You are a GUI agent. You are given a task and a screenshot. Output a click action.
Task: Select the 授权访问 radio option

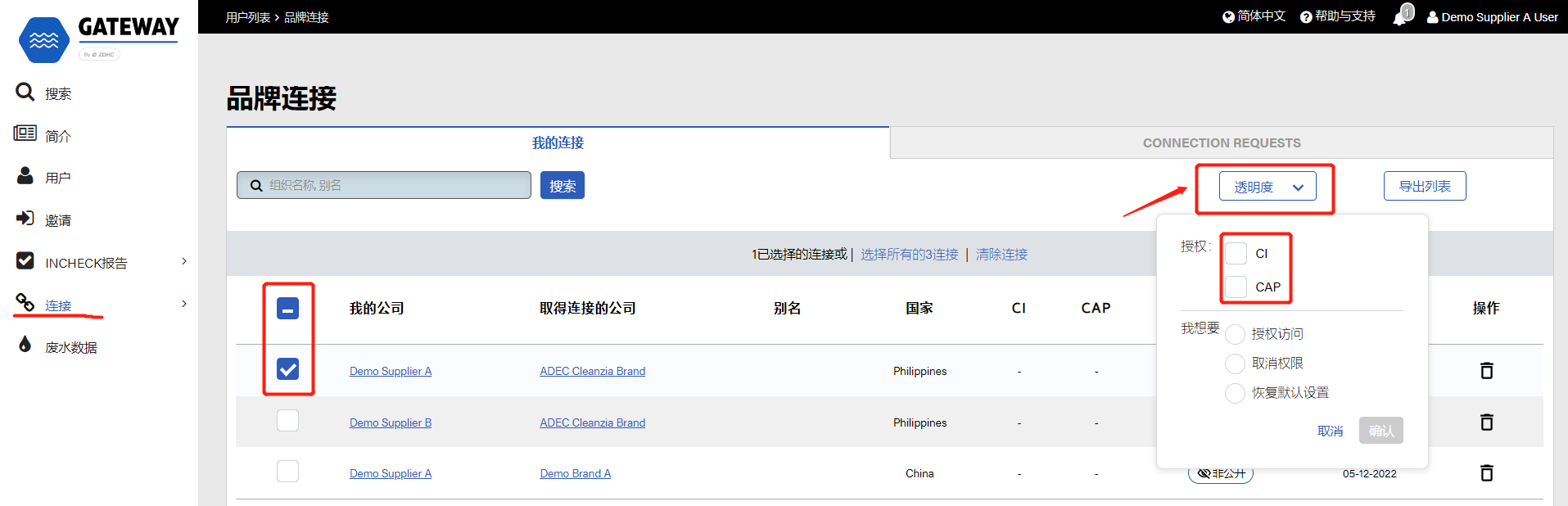(1235, 334)
